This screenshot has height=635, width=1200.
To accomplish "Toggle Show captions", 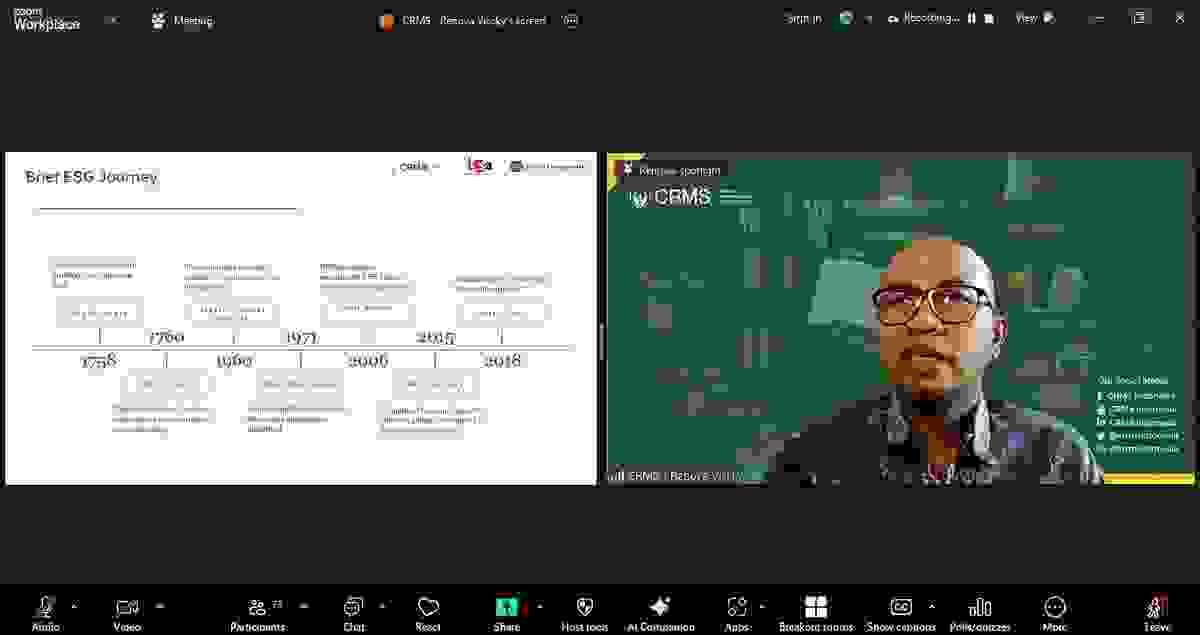I will coord(901,612).
